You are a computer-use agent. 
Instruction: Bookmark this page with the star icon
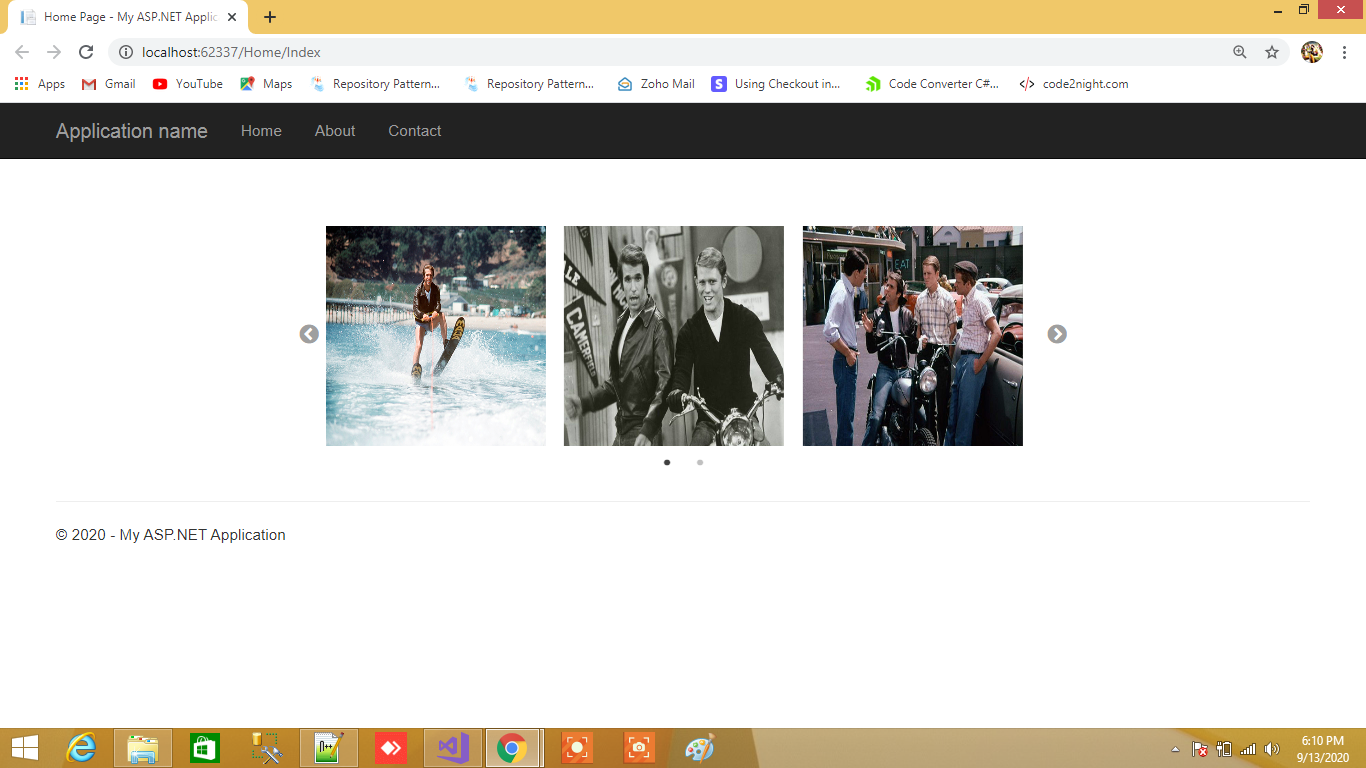(x=1272, y=52)
